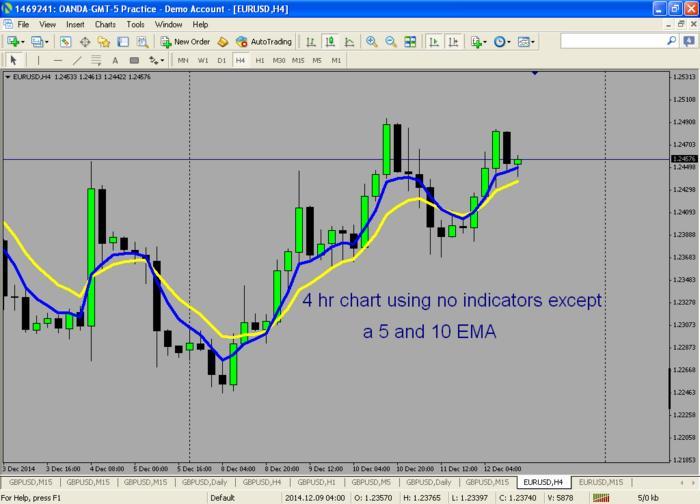700x504 pixels.
Task: Switch to the EURUSD,M15 chart tab
Action: pyautogui.click(x=601, y=482)
